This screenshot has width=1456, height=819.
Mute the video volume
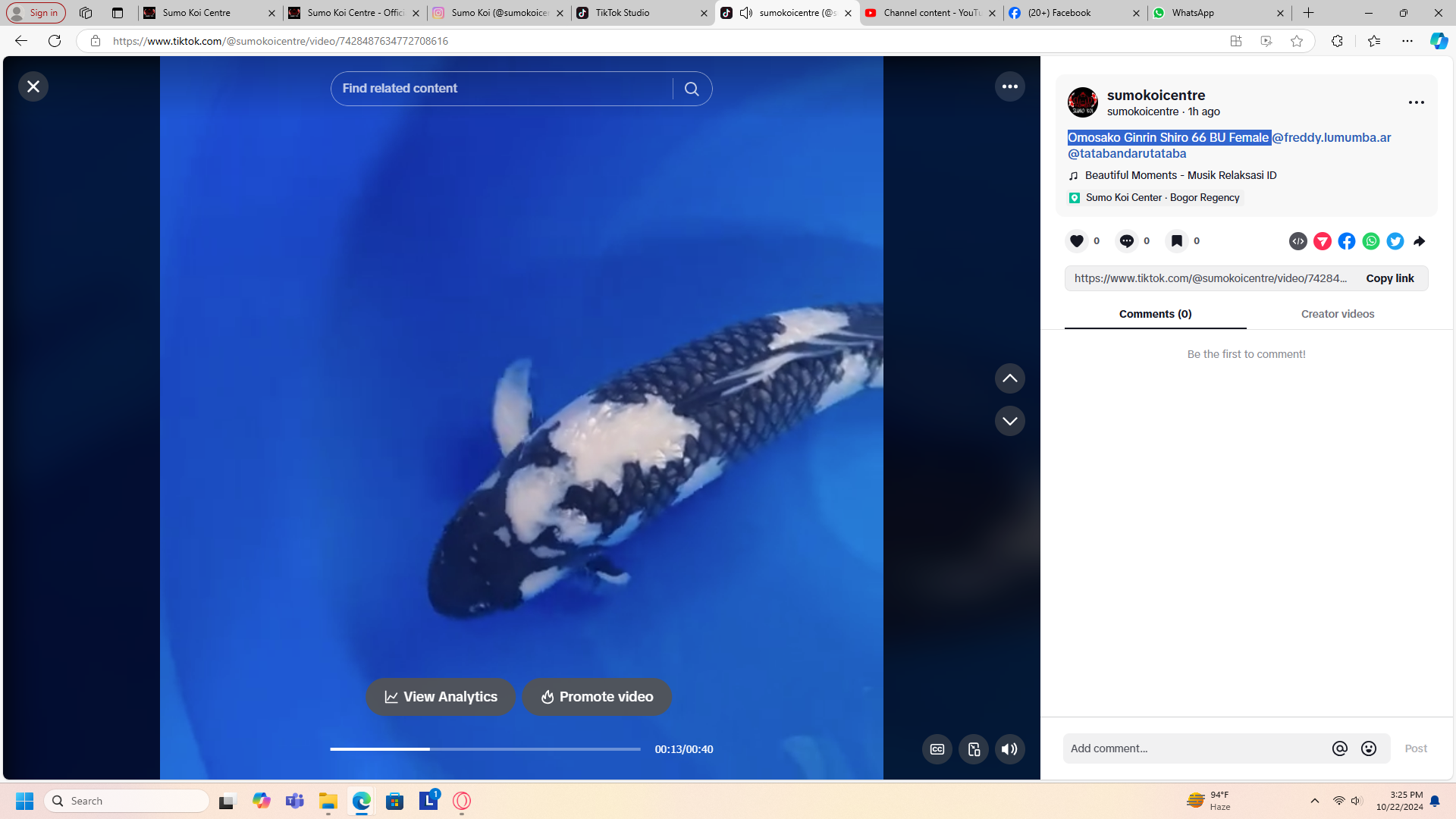pos(1009,749)
